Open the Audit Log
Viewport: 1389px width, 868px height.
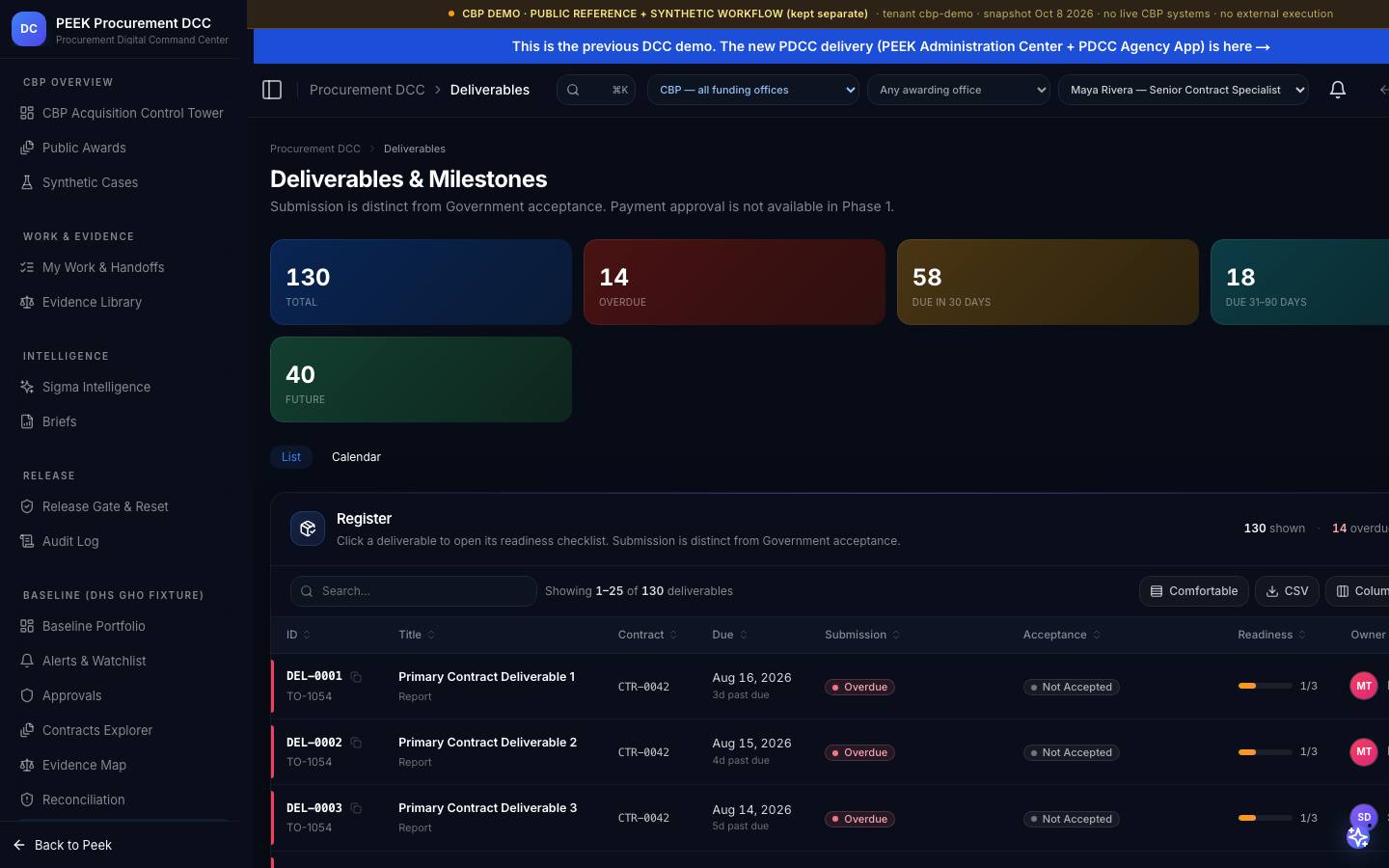click(x=122, y=541)
